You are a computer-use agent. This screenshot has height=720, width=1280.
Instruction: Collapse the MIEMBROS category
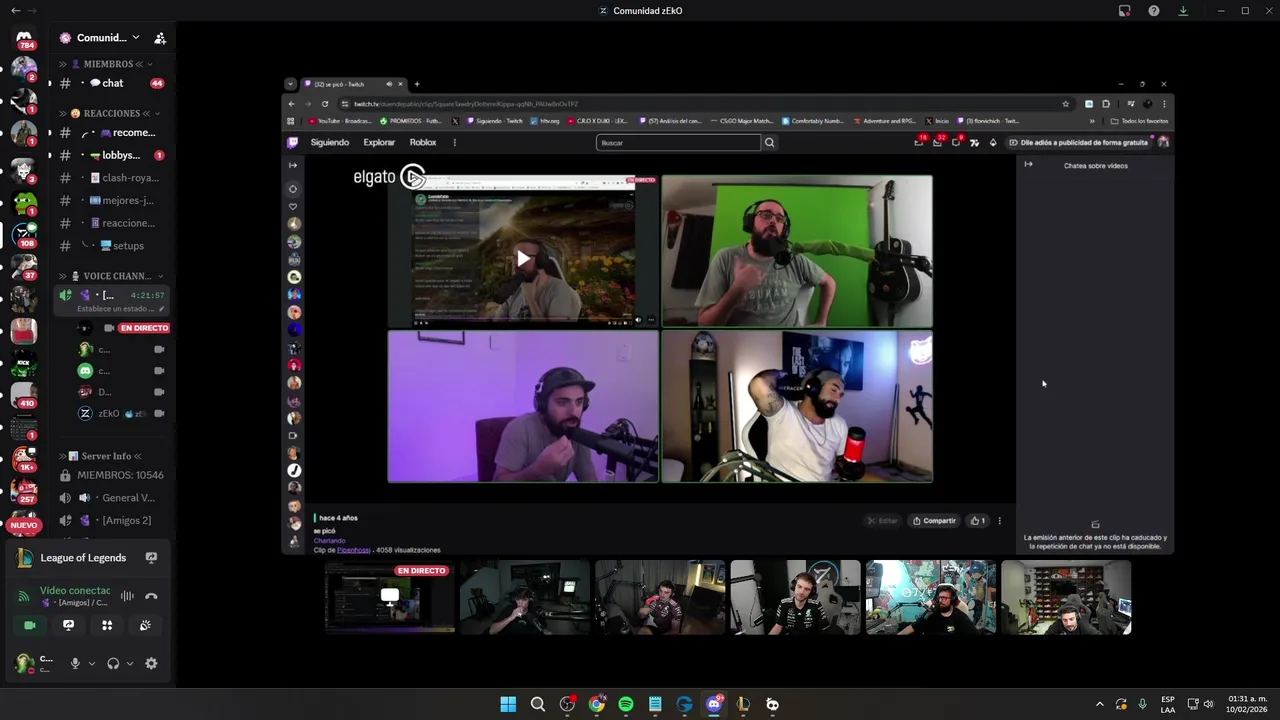pos(107,64)
